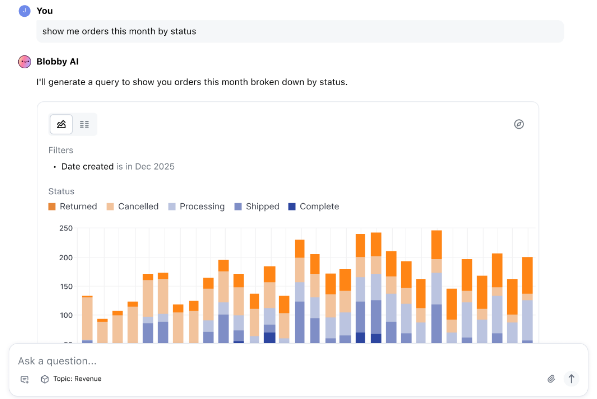The width and height of the screenshot is (597, 399).
Task: Click the Filters heading
Action: click(61, 150)
